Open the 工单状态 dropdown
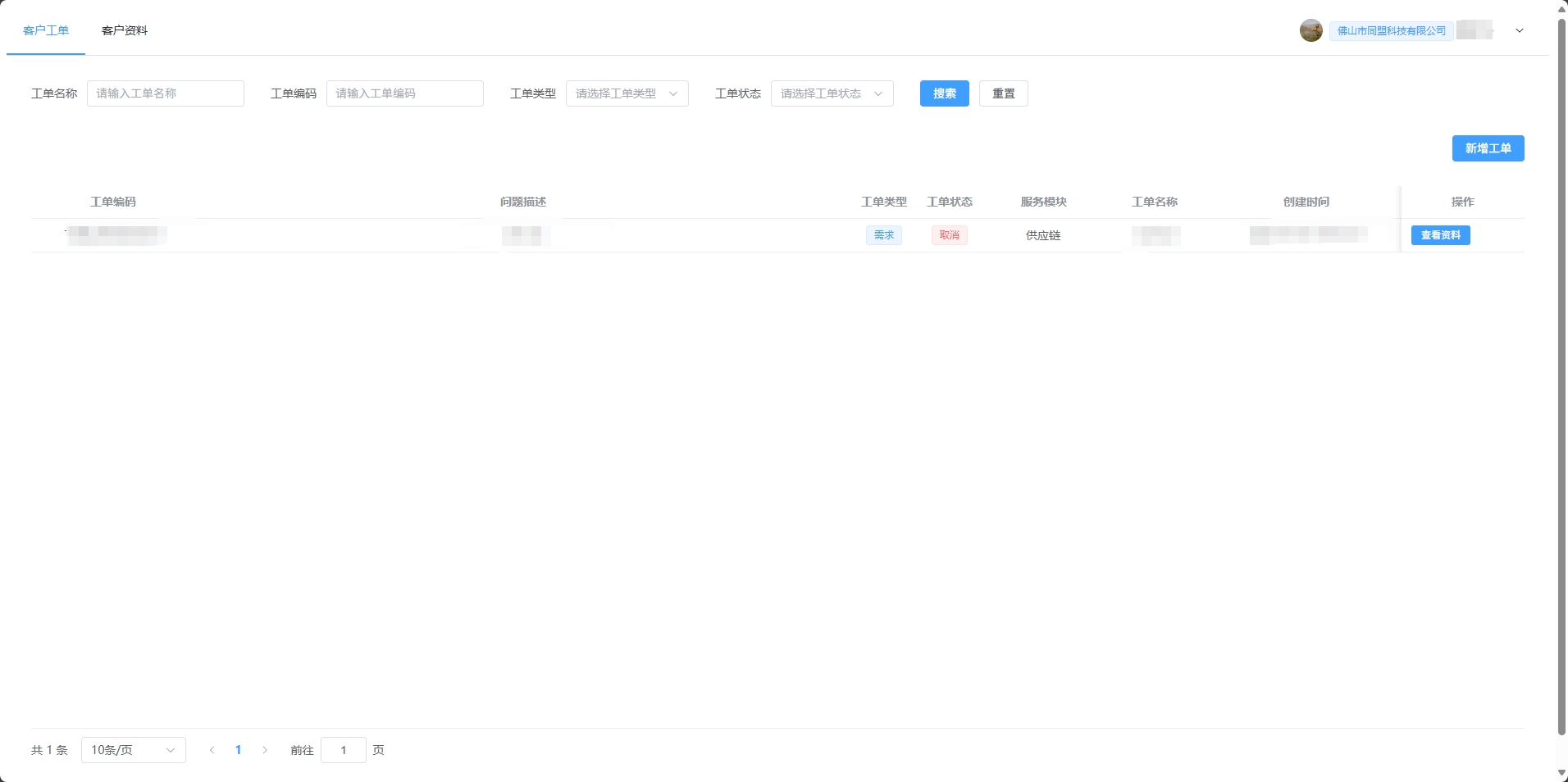 [x=831, y=93]
